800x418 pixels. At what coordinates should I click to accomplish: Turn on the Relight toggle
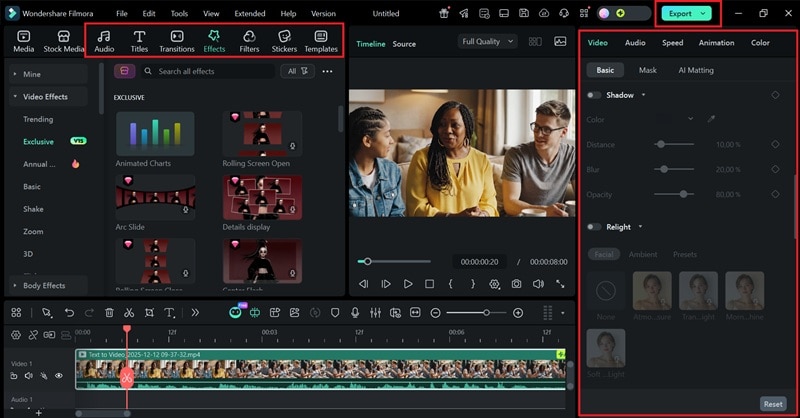tap(594, 227)
